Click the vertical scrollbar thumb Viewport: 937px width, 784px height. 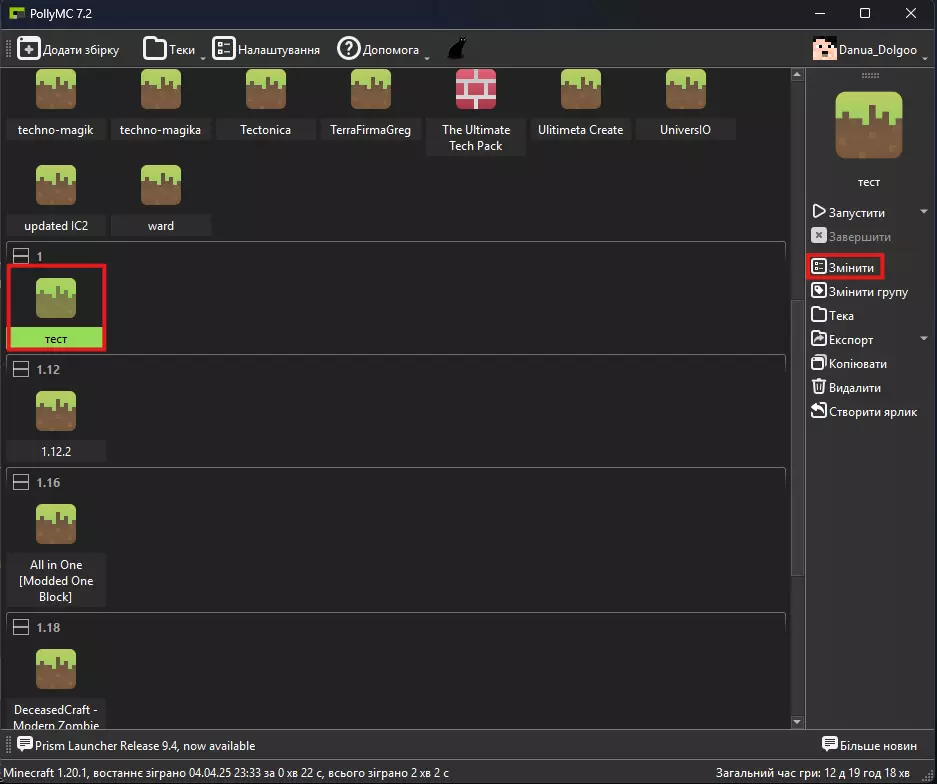pos(797,437)
